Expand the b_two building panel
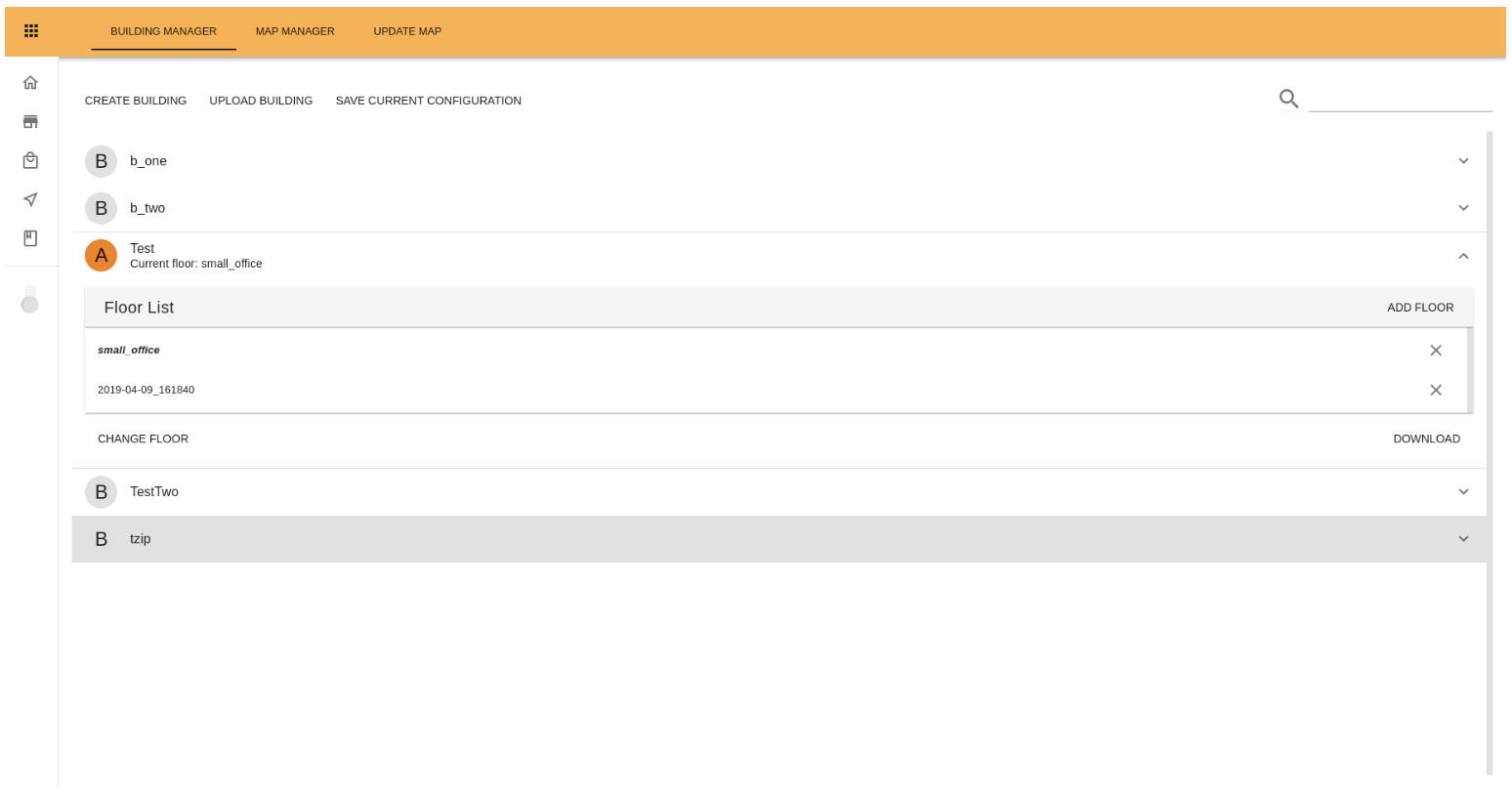Image resolution: width=1512 pixels, height=792 pixels. point(1463,208)
